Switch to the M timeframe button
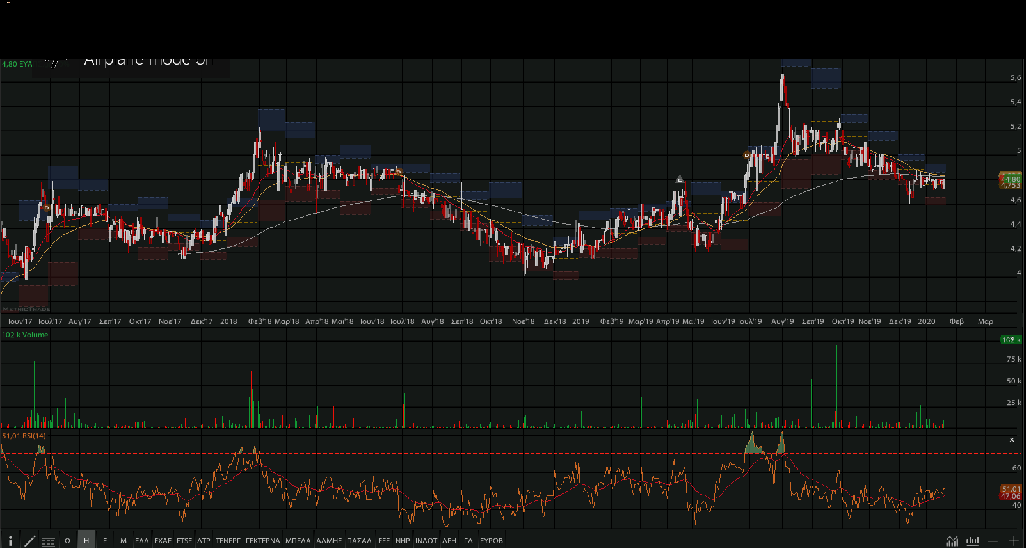1026x548 pixels. pyautogui.click(x=123, y=540)
